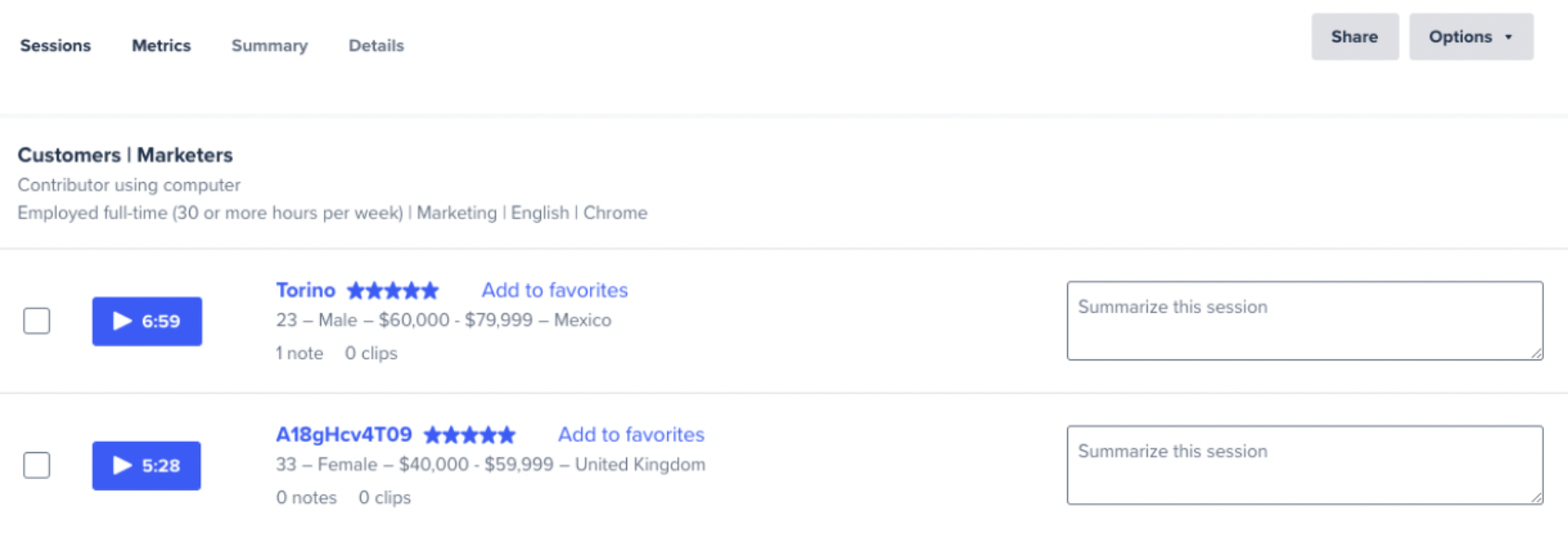
Task: Click the second session's summary text box
Action: tap(1305, 465)
